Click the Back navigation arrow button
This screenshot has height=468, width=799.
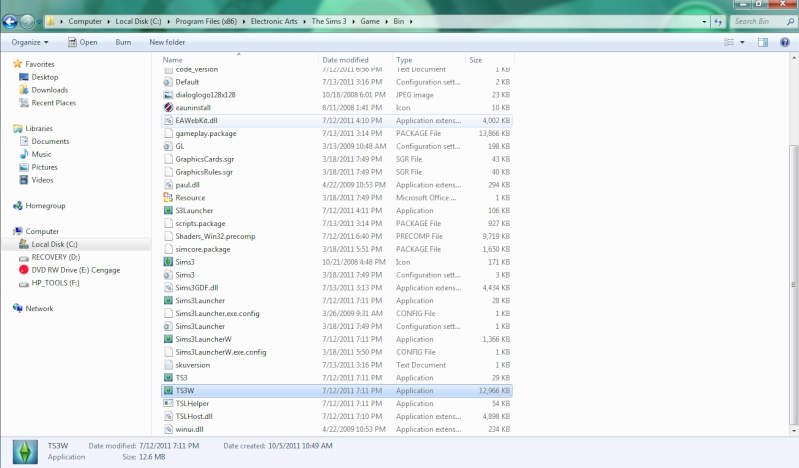tap(10, 21)
